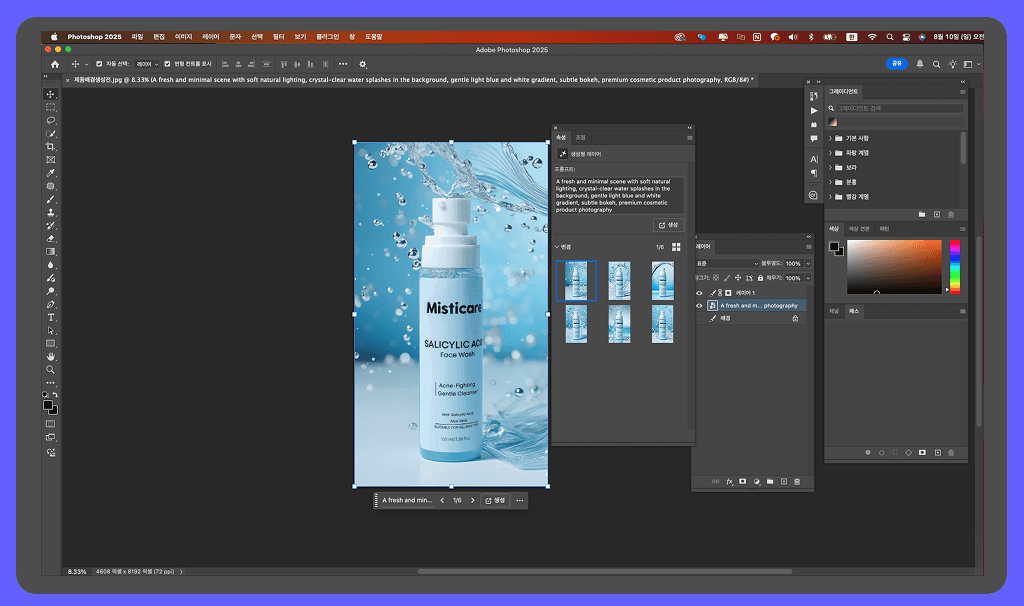
Task: Open the Character panel icon in the dock
Action: 814,159
